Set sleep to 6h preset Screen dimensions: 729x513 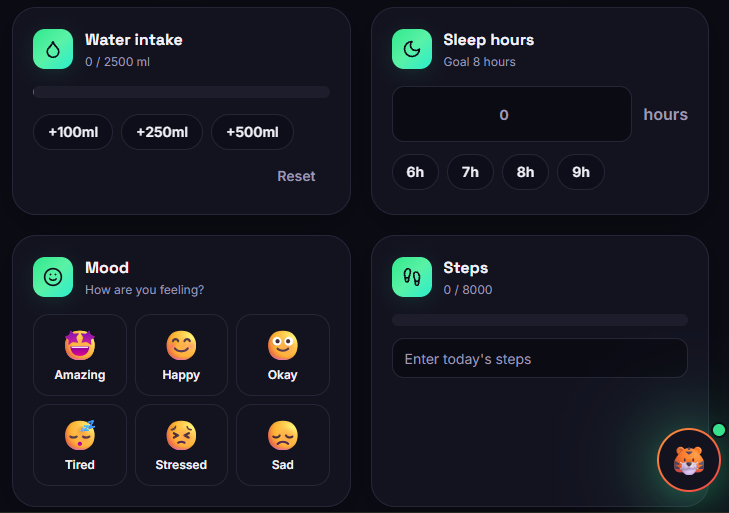[x=415, y=172]
